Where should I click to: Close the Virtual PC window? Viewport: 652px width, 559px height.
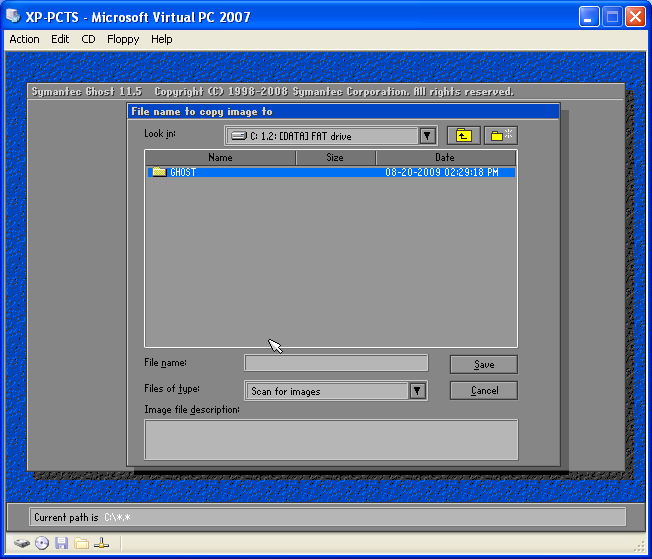tap(635, 17)
